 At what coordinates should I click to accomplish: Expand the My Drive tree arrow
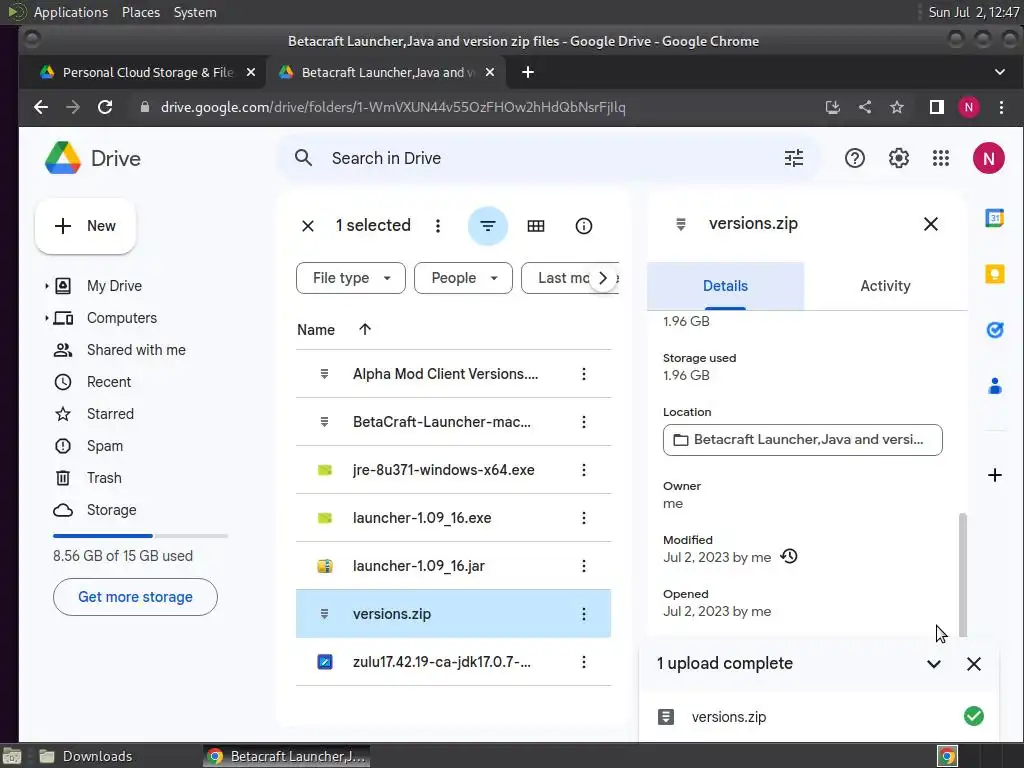pyautogui.click(x=46, y=286)
